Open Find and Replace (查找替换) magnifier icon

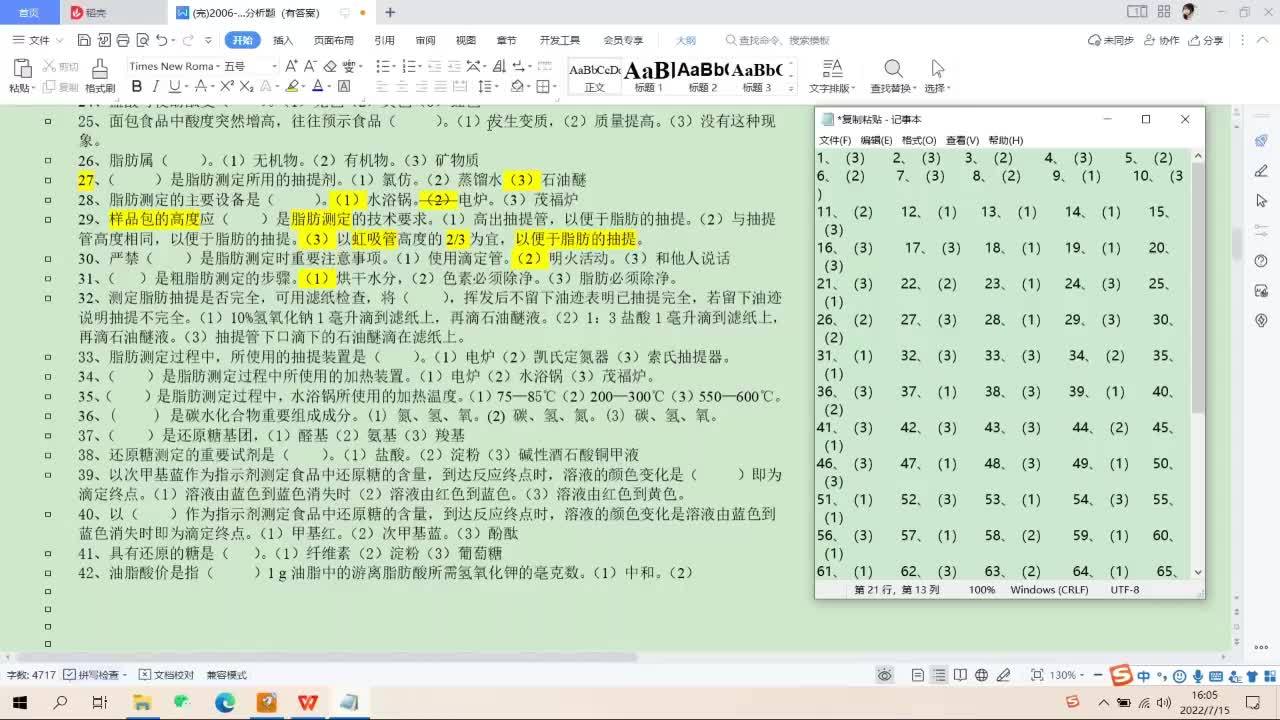(893, 74)
